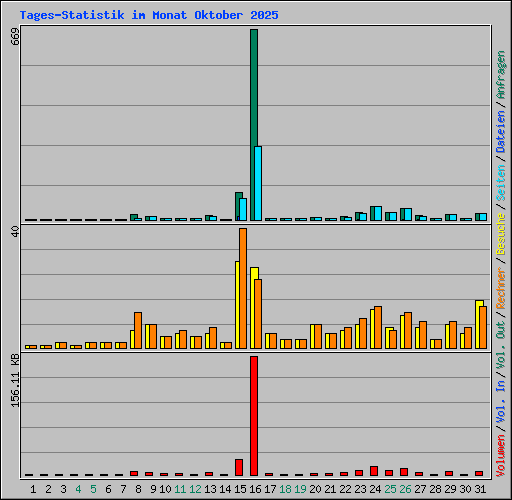The image size is (512, 500).
Task: Click the orange Rechner bar for day 13
Action: [x=213, y=338]
